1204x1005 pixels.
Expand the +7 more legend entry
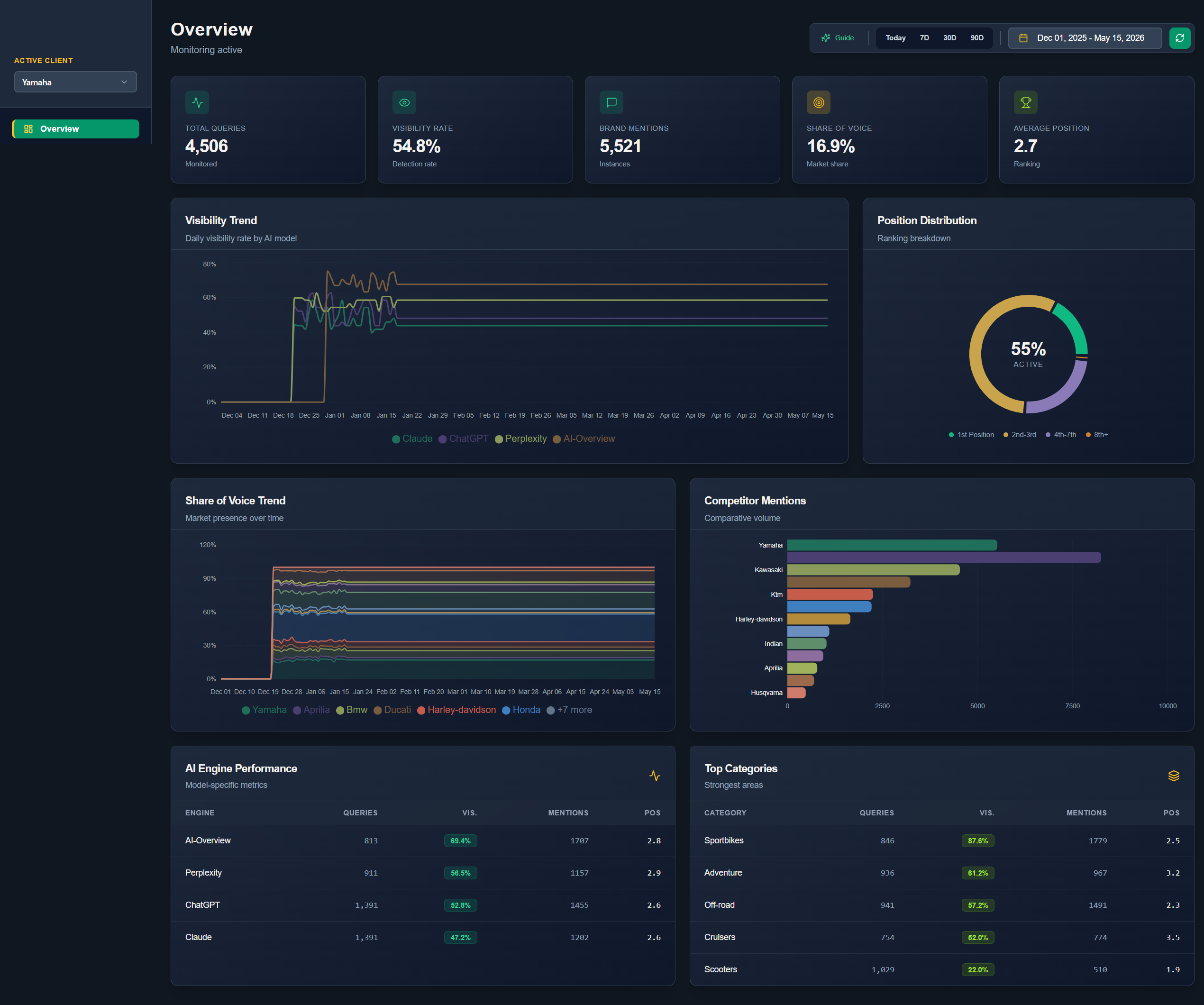coord(569,710)
